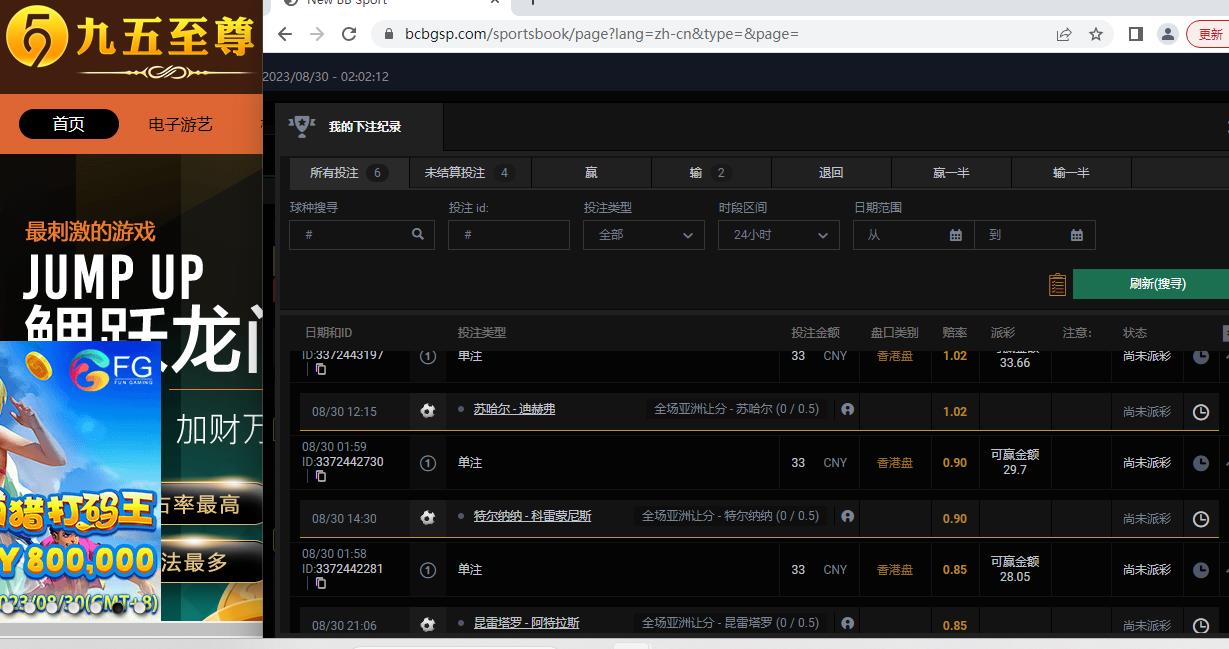Open the 未结算投注 tab

click(470, 173)
